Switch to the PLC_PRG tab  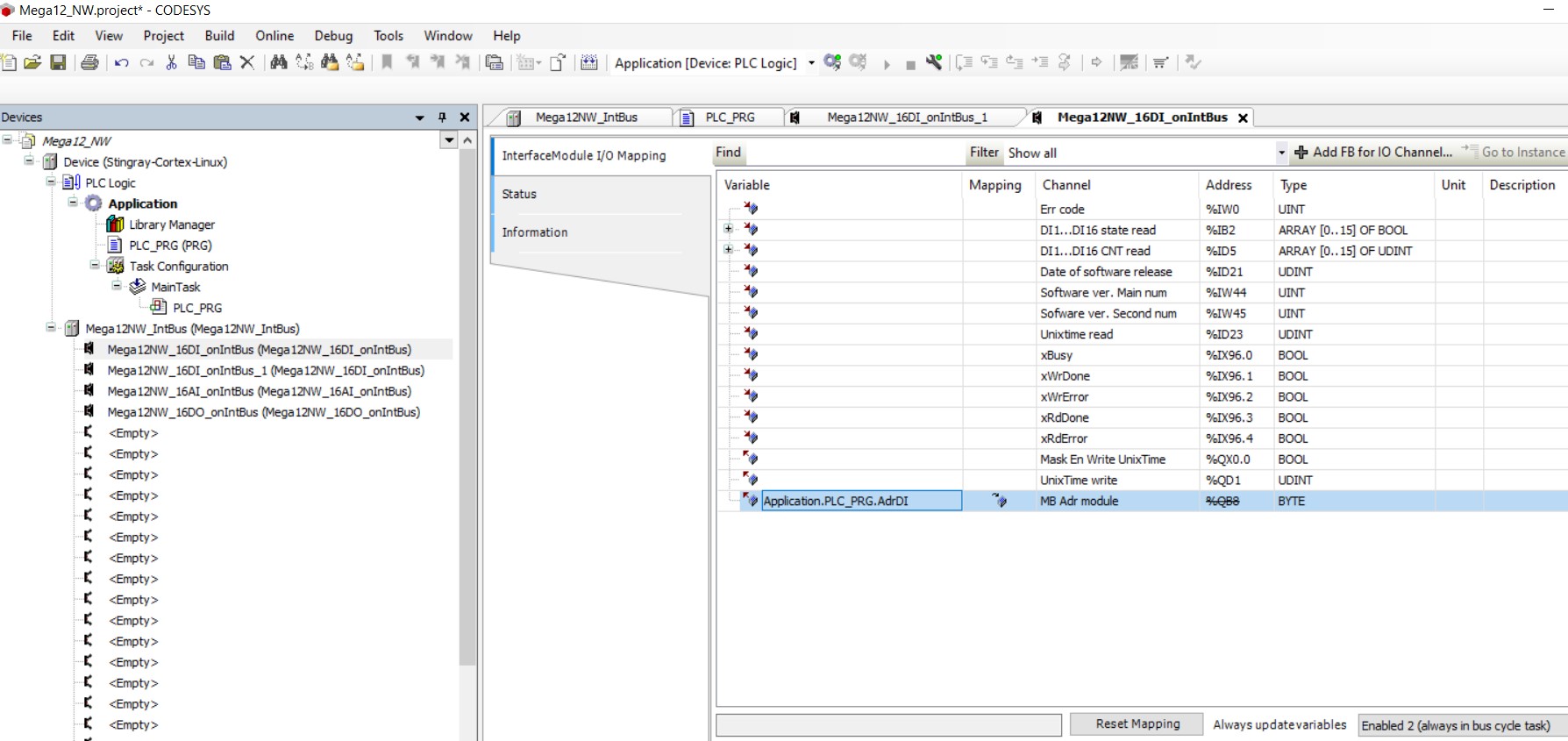730,118
